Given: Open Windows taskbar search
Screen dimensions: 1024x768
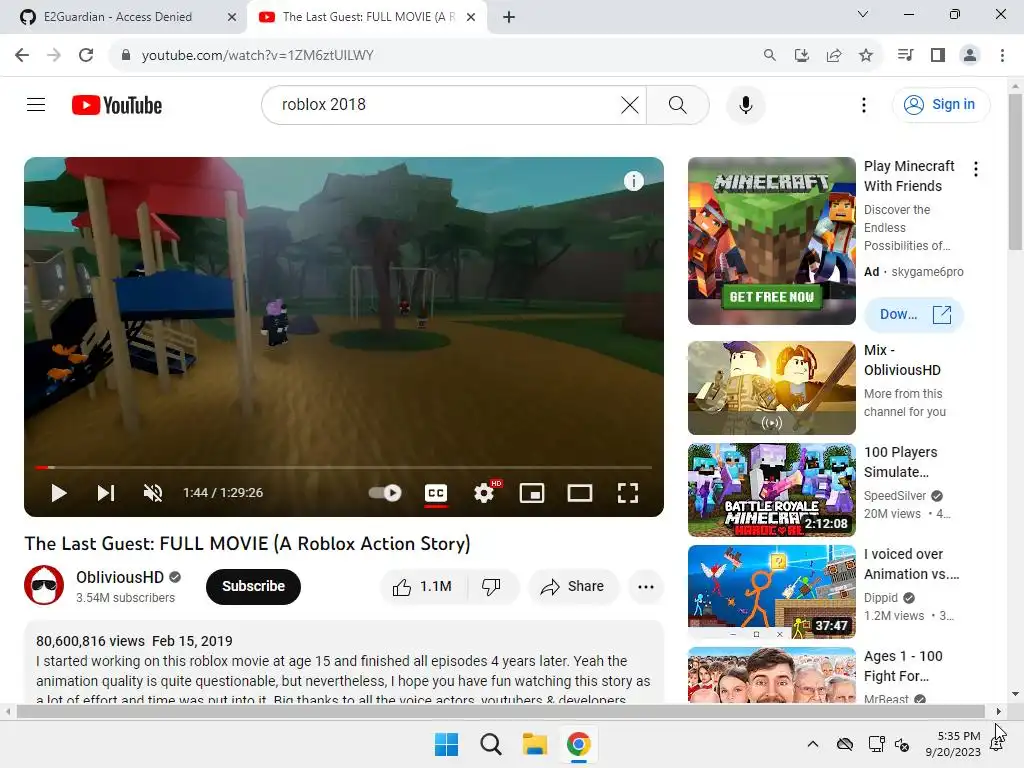Looking at the screenshot, I should 490,744.
